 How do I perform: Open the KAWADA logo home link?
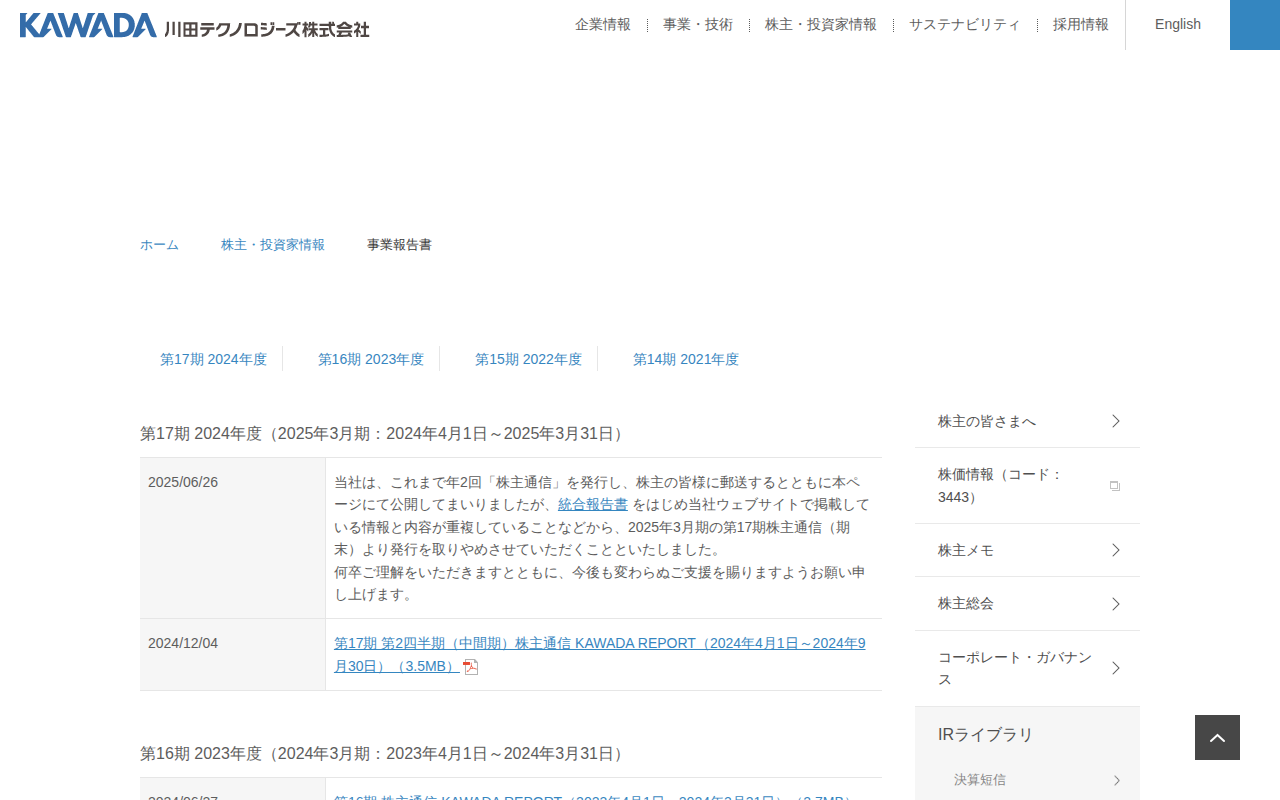click(x=194, y=25)
